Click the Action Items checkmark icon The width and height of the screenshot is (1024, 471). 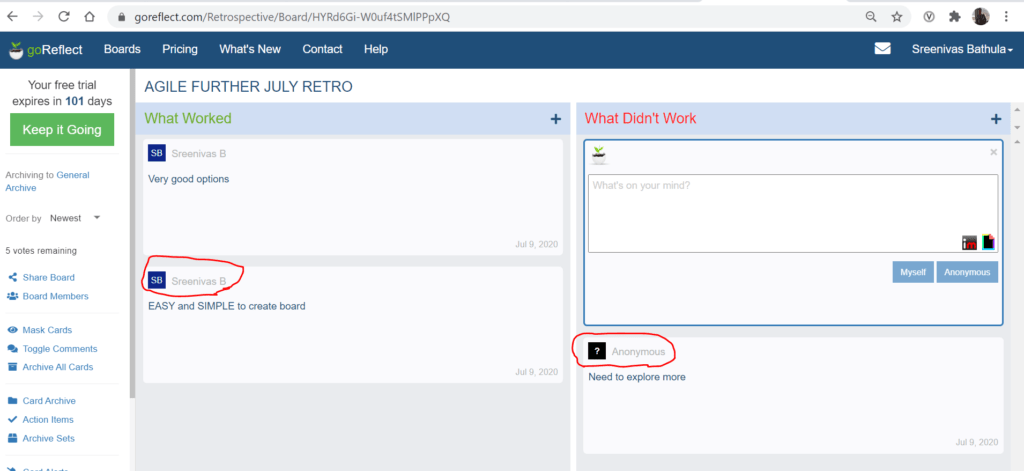pyautogui.click(x=12, y=419)
